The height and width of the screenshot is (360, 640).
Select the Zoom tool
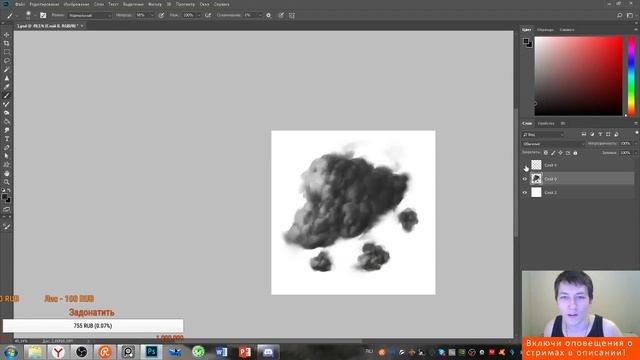(x=7, y=182)
